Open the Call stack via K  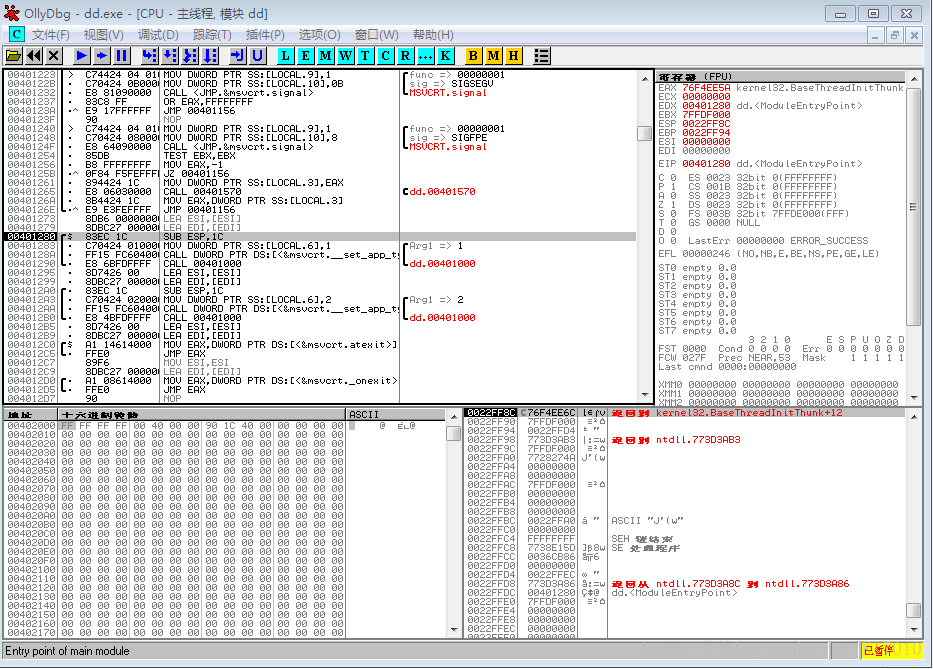pos(445,56)
